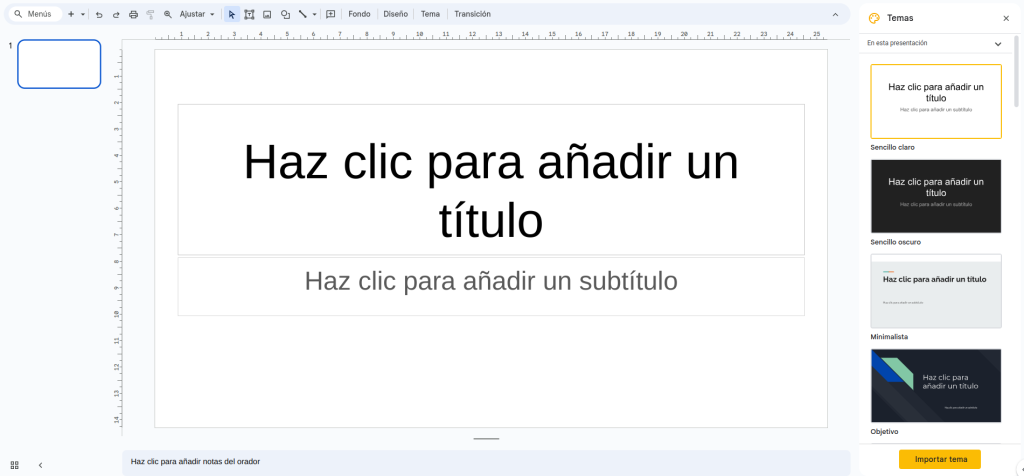Close the Temas side panel
Image resolution: width=1024 pixels, height=476 pixels.
coord(1006,18)
